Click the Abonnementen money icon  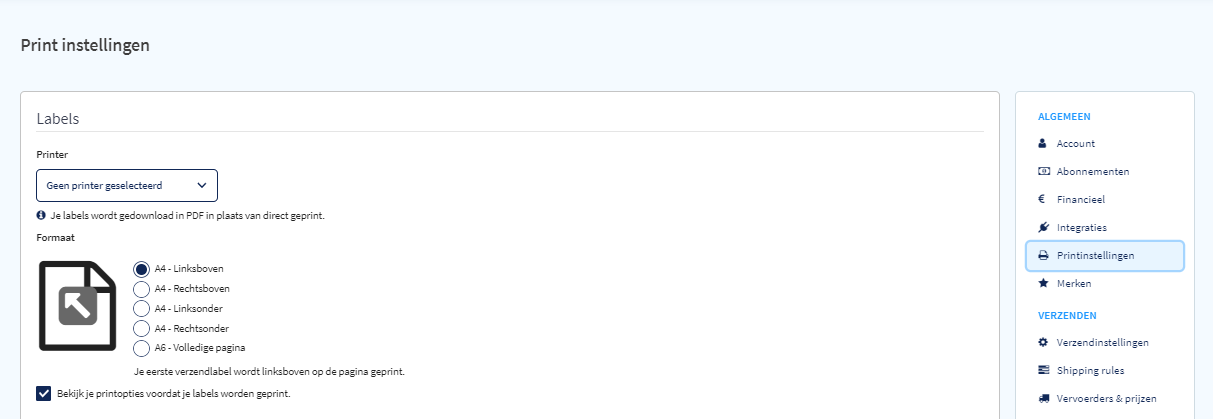1043,171
